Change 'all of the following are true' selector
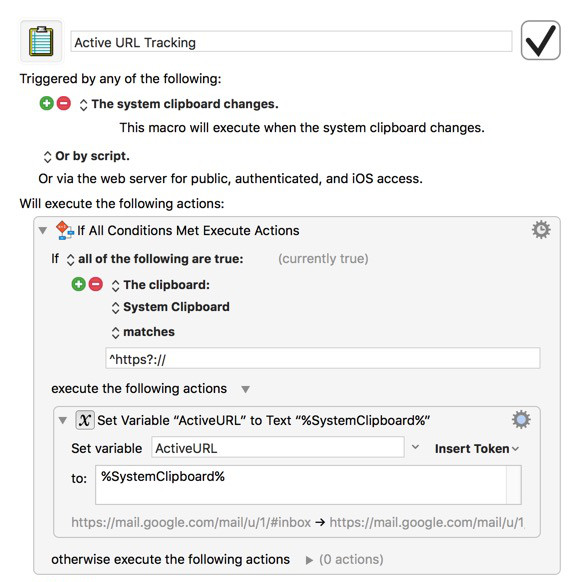Viewport: 572px width, 582px height. [x=70, y=259]
